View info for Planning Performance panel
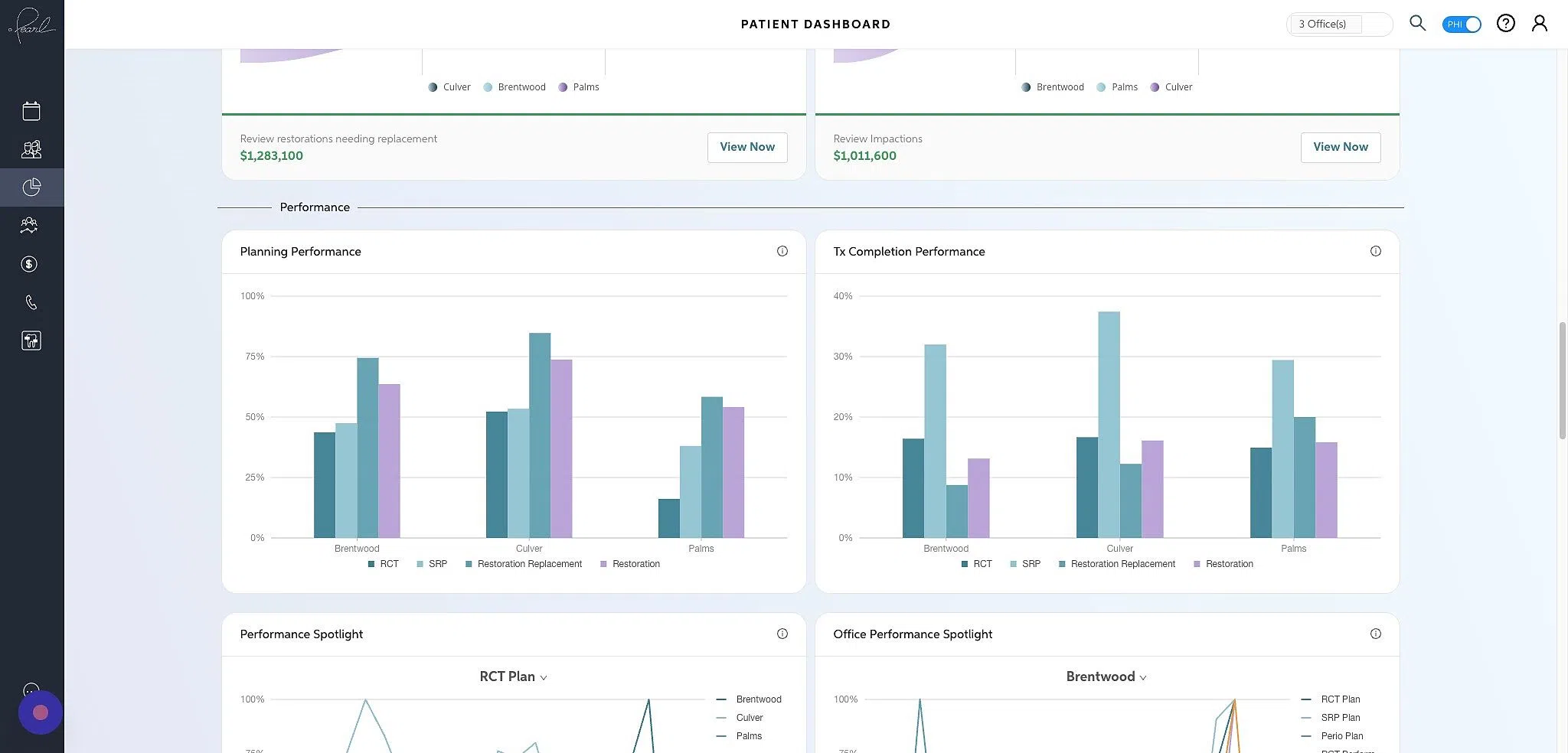Screen dimensions: 1568x753 click(x=782, y=251)
